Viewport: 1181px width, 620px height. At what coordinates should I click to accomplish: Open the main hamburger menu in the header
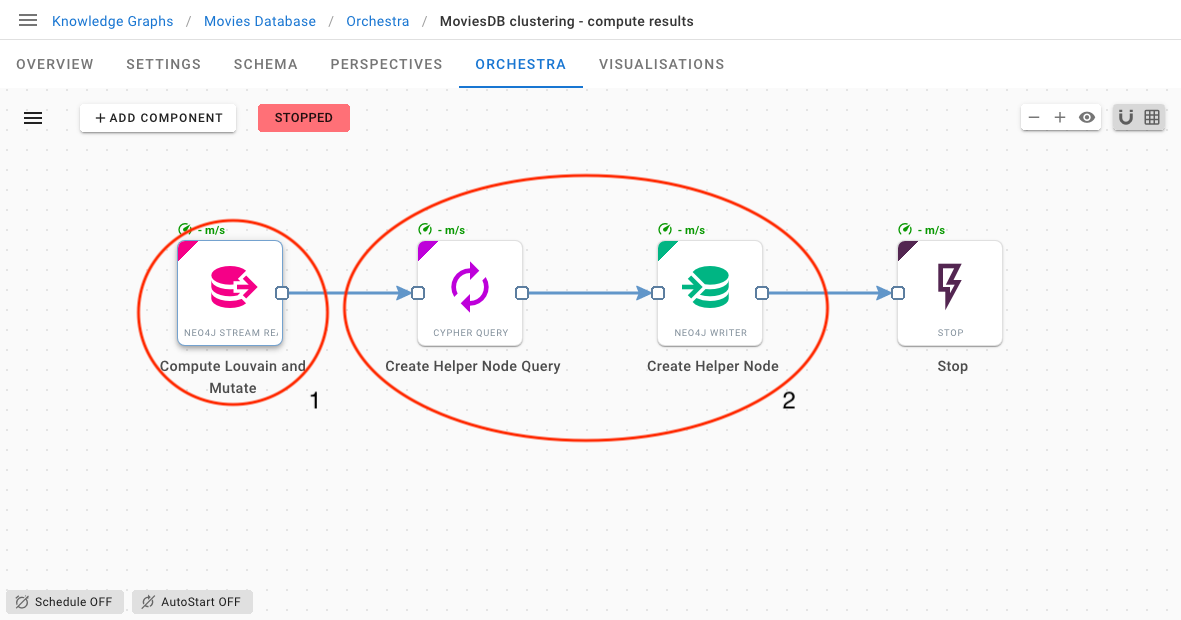28,20
